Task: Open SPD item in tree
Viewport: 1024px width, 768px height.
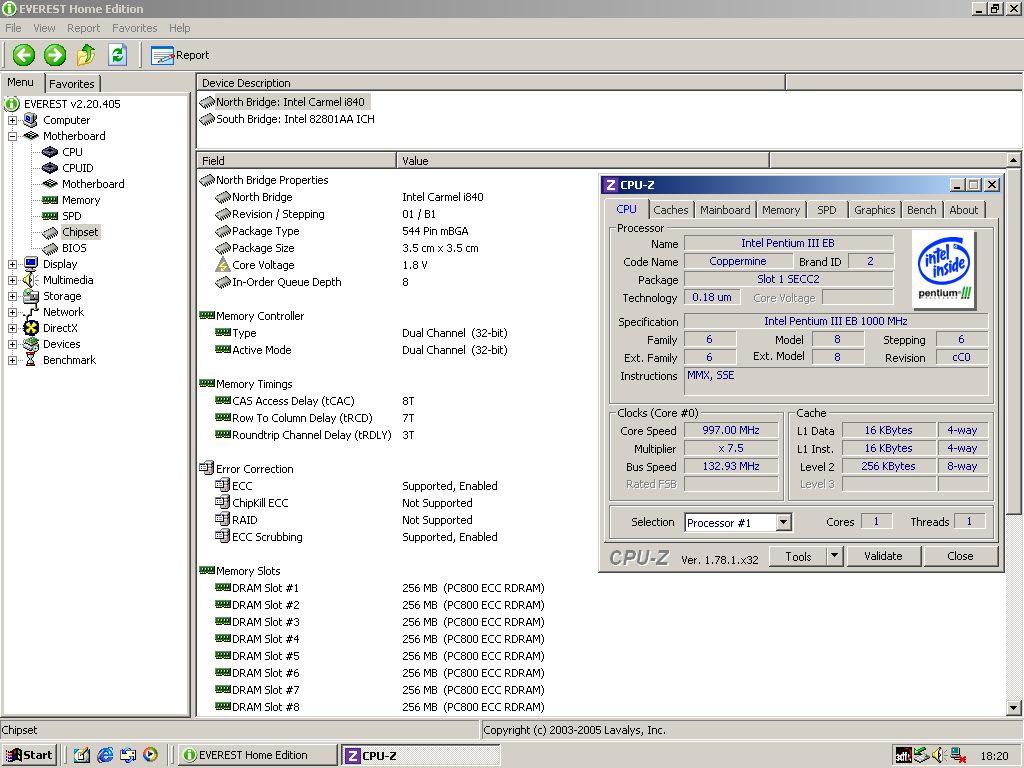Action: point(61,216)
